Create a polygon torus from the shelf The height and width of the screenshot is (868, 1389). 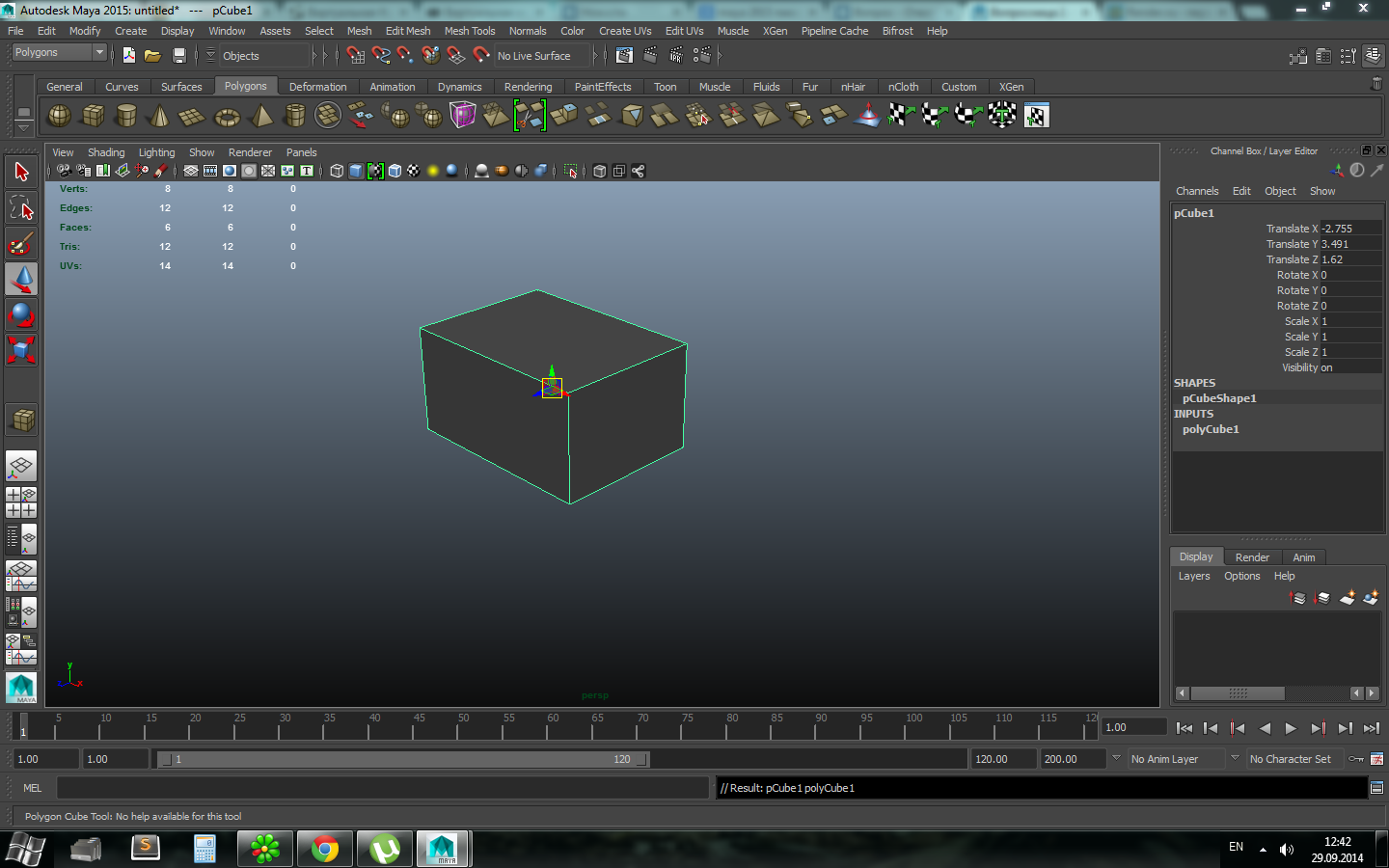pos(227,117)
